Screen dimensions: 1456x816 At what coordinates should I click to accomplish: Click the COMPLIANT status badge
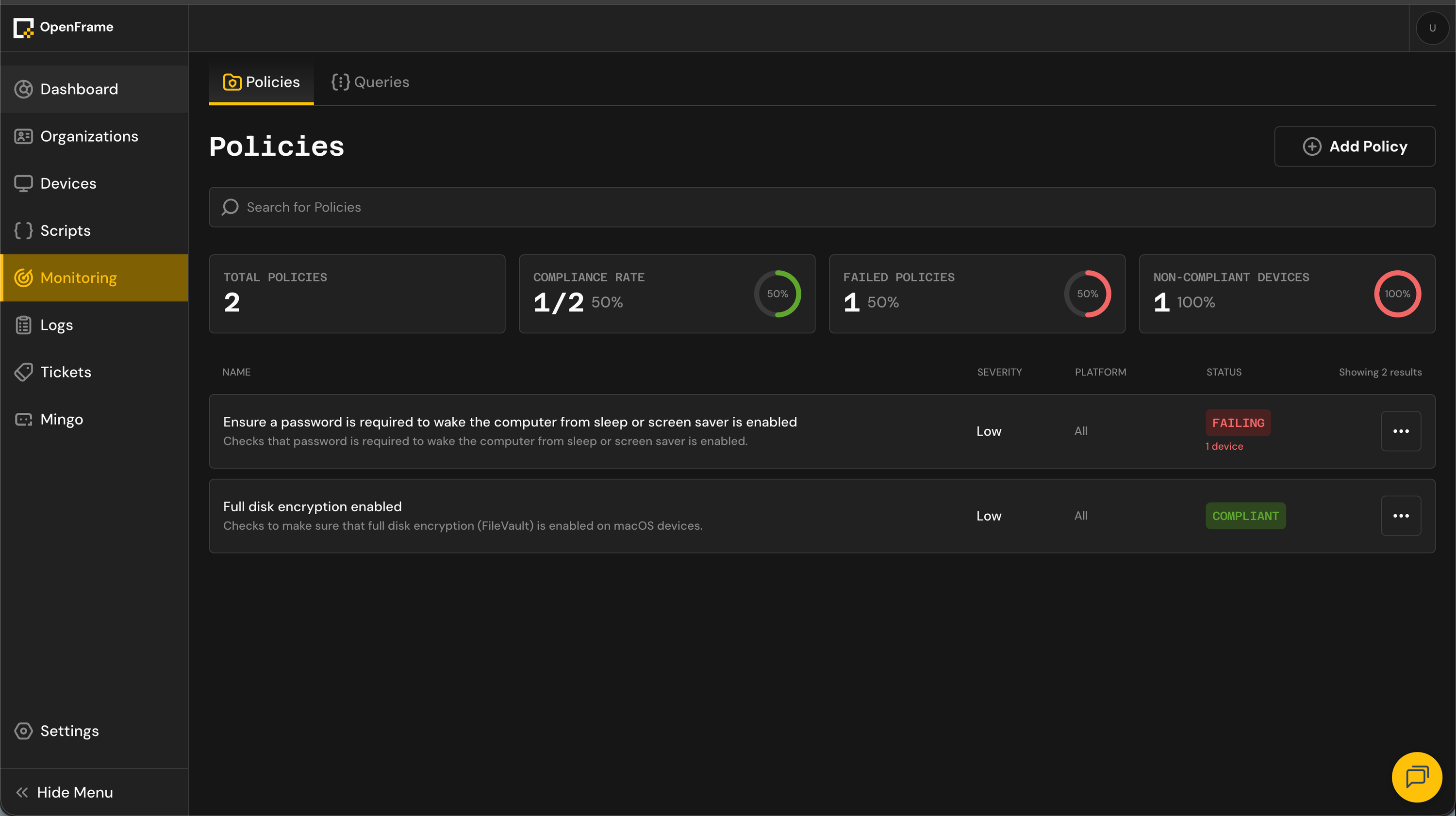[x=1245, y=516]
